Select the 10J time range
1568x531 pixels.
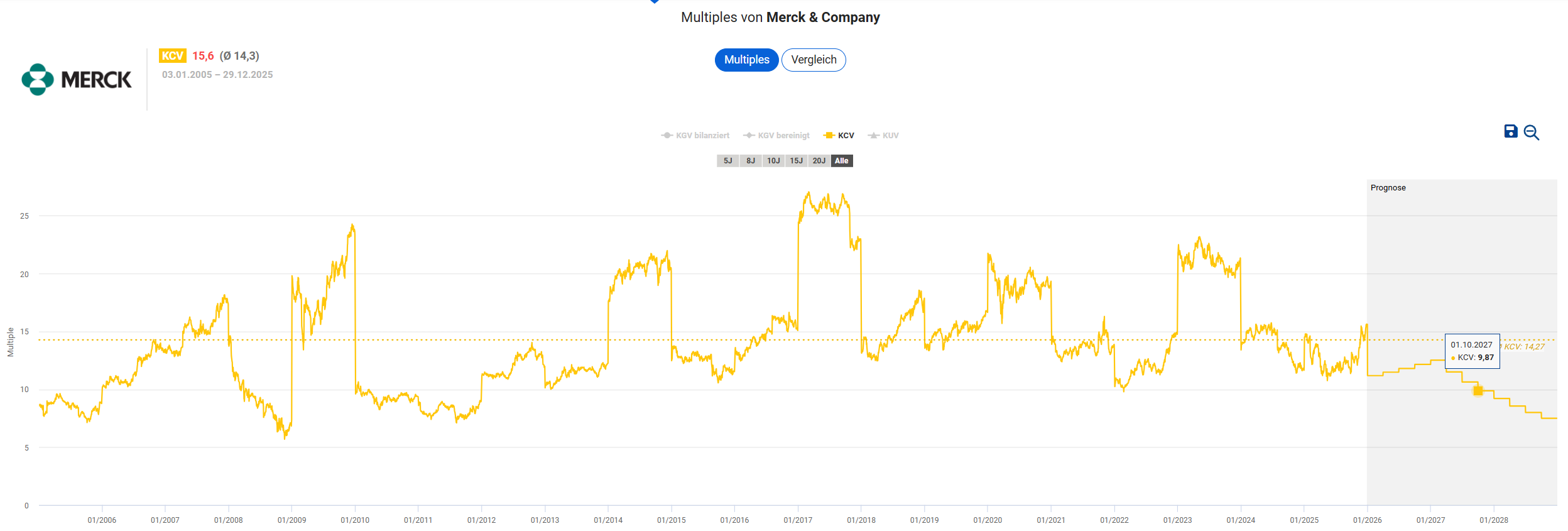(773, 161)
